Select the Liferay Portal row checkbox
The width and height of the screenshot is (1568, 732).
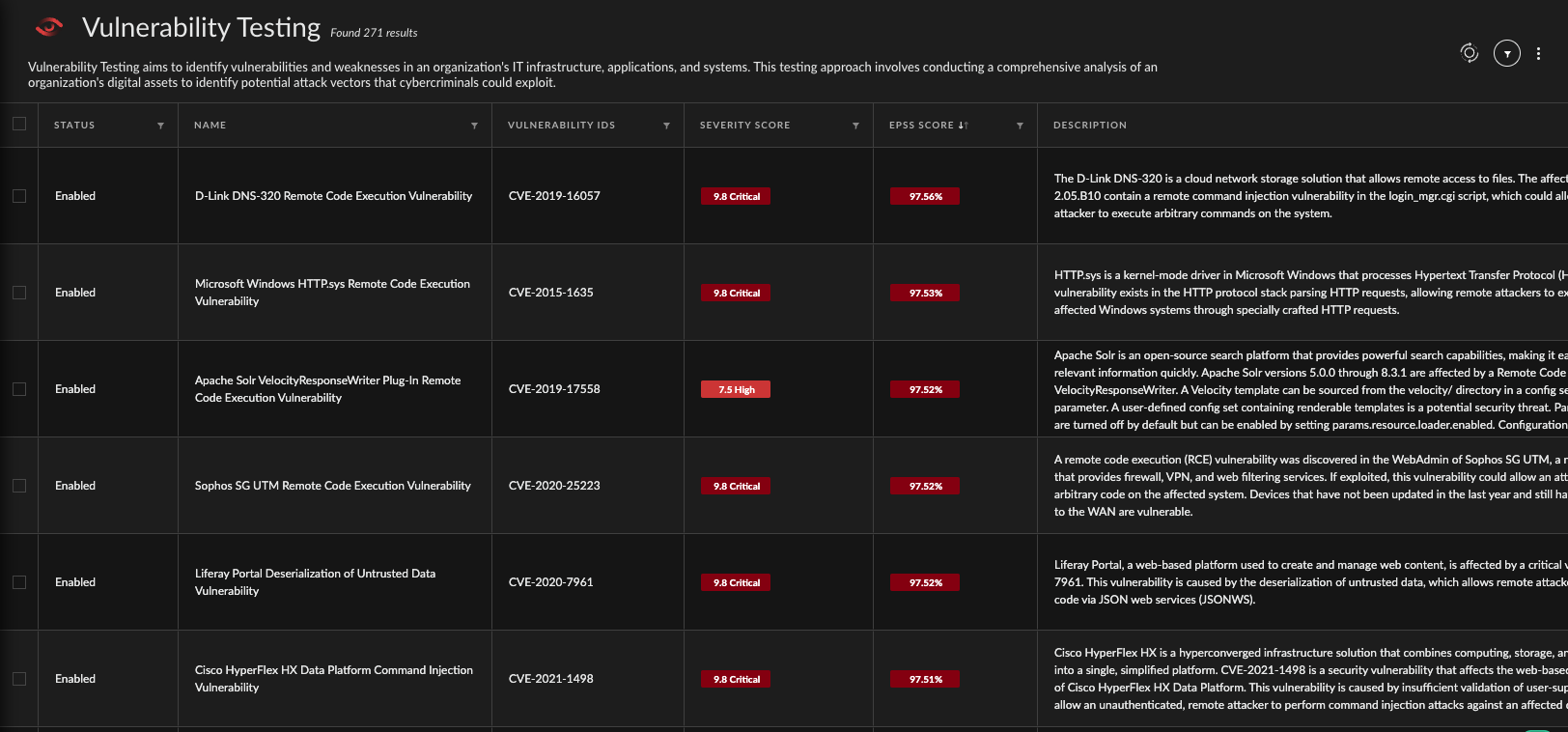[x=19, y=582]
